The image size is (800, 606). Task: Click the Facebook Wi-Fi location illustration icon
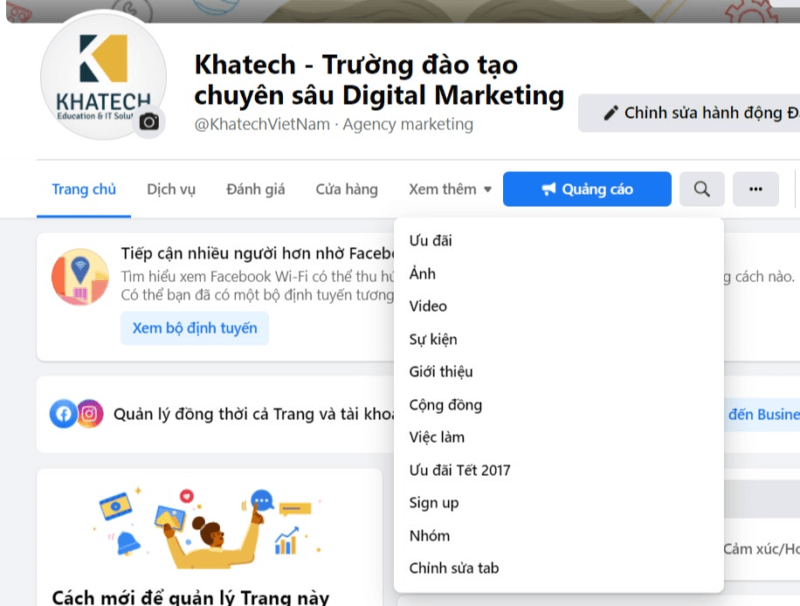click(80, 276)
